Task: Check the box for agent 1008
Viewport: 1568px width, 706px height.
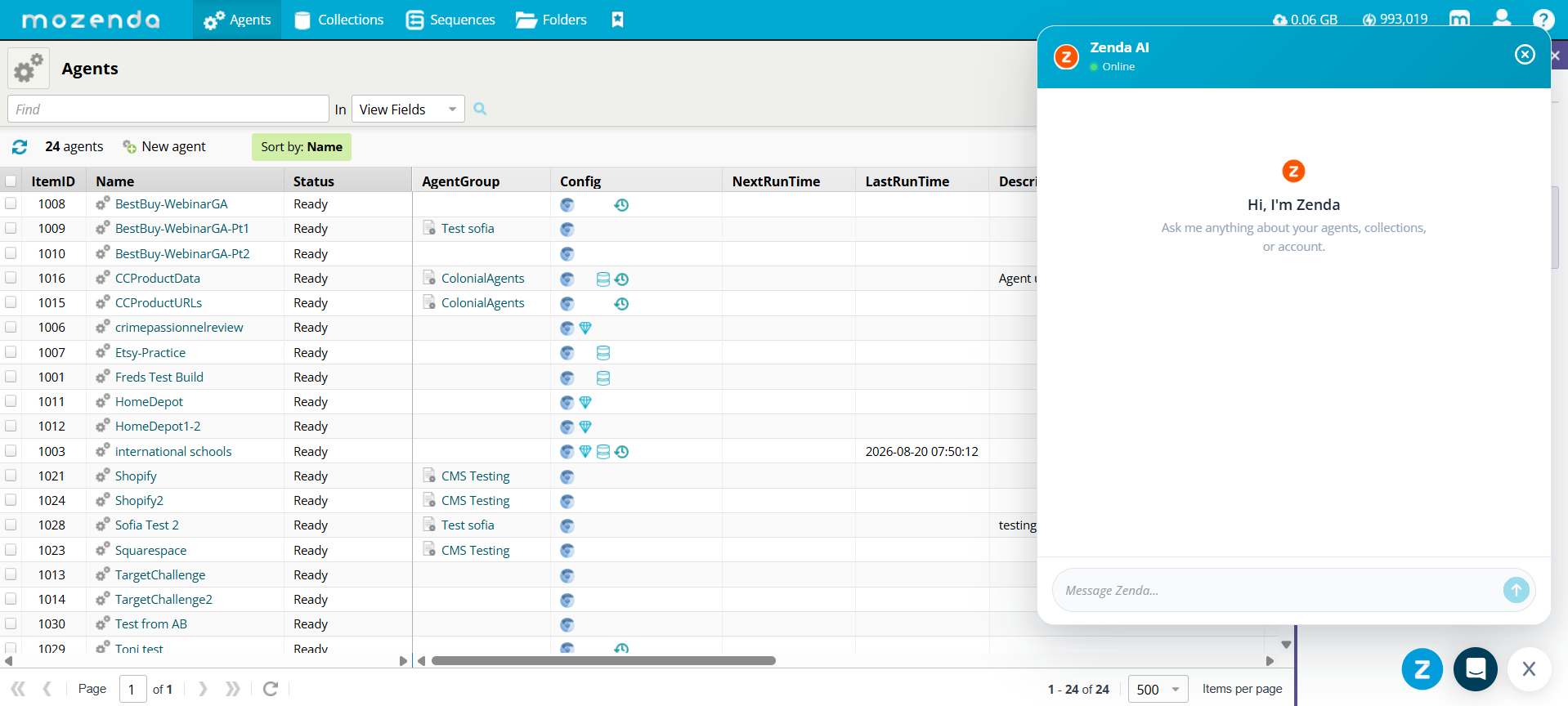Action: click(x=11, y=203)
